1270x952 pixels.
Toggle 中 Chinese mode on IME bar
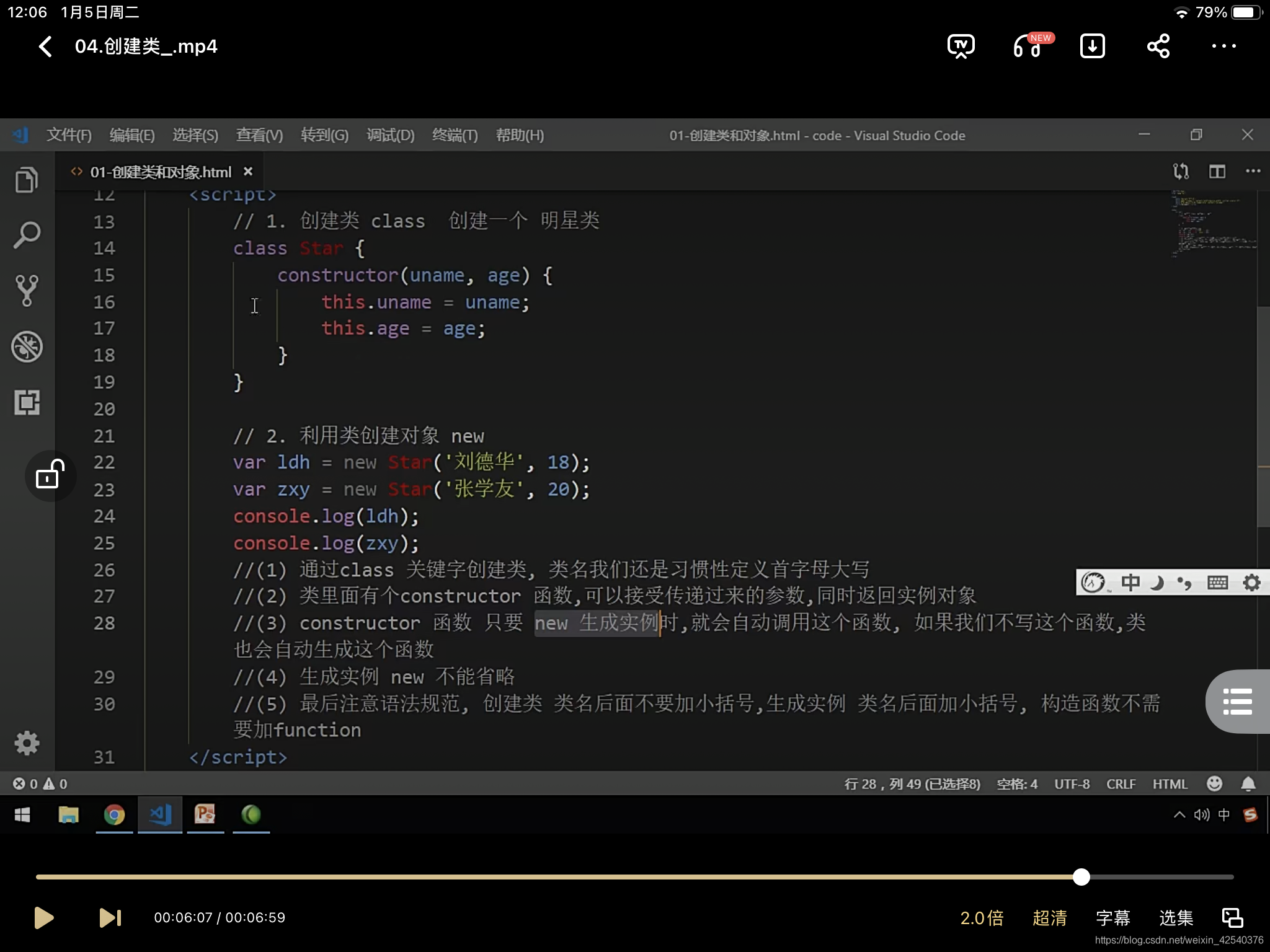1130,583
